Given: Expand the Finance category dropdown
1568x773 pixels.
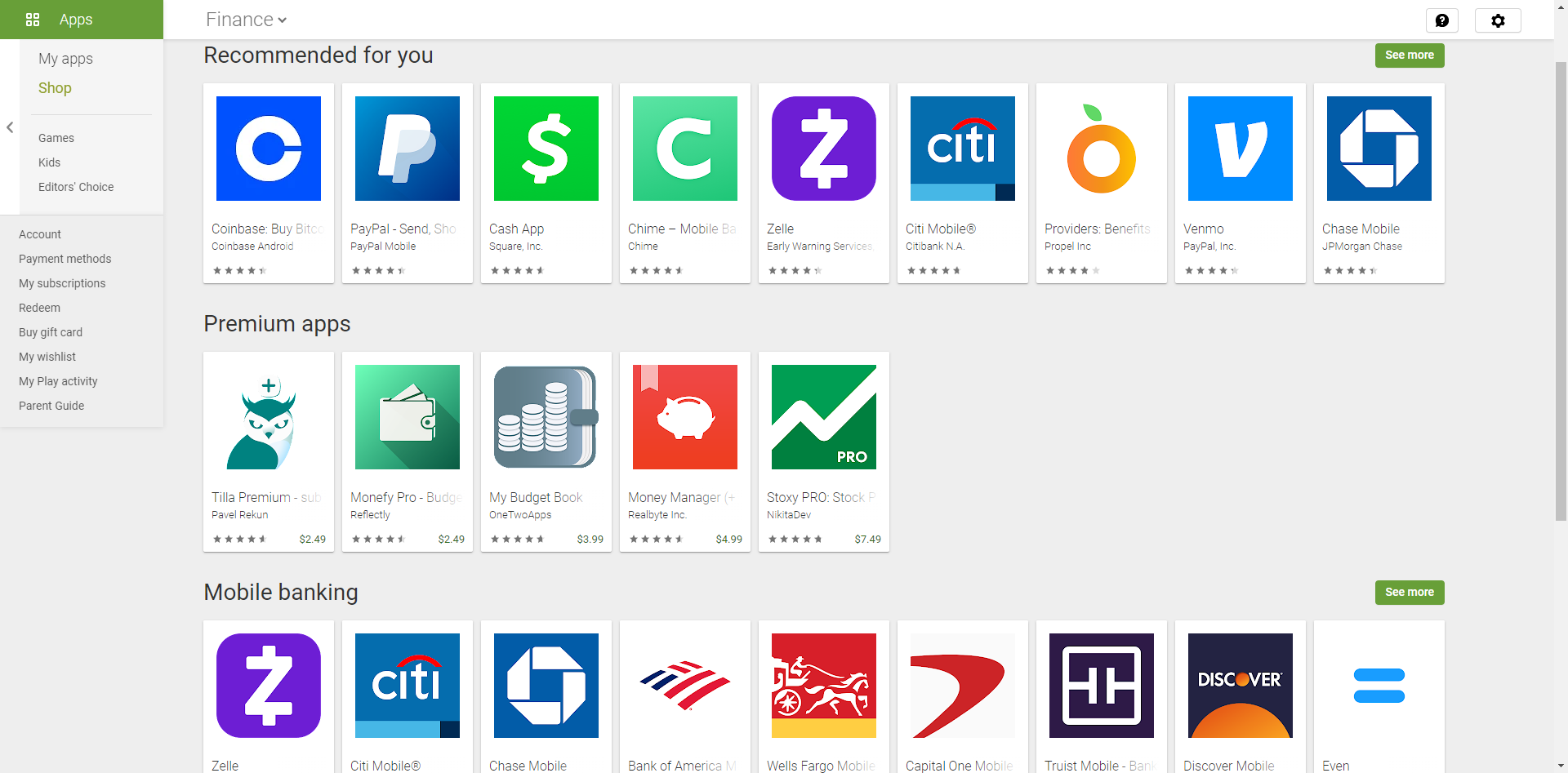Looking at the screenshot, I should pos(246,19).
